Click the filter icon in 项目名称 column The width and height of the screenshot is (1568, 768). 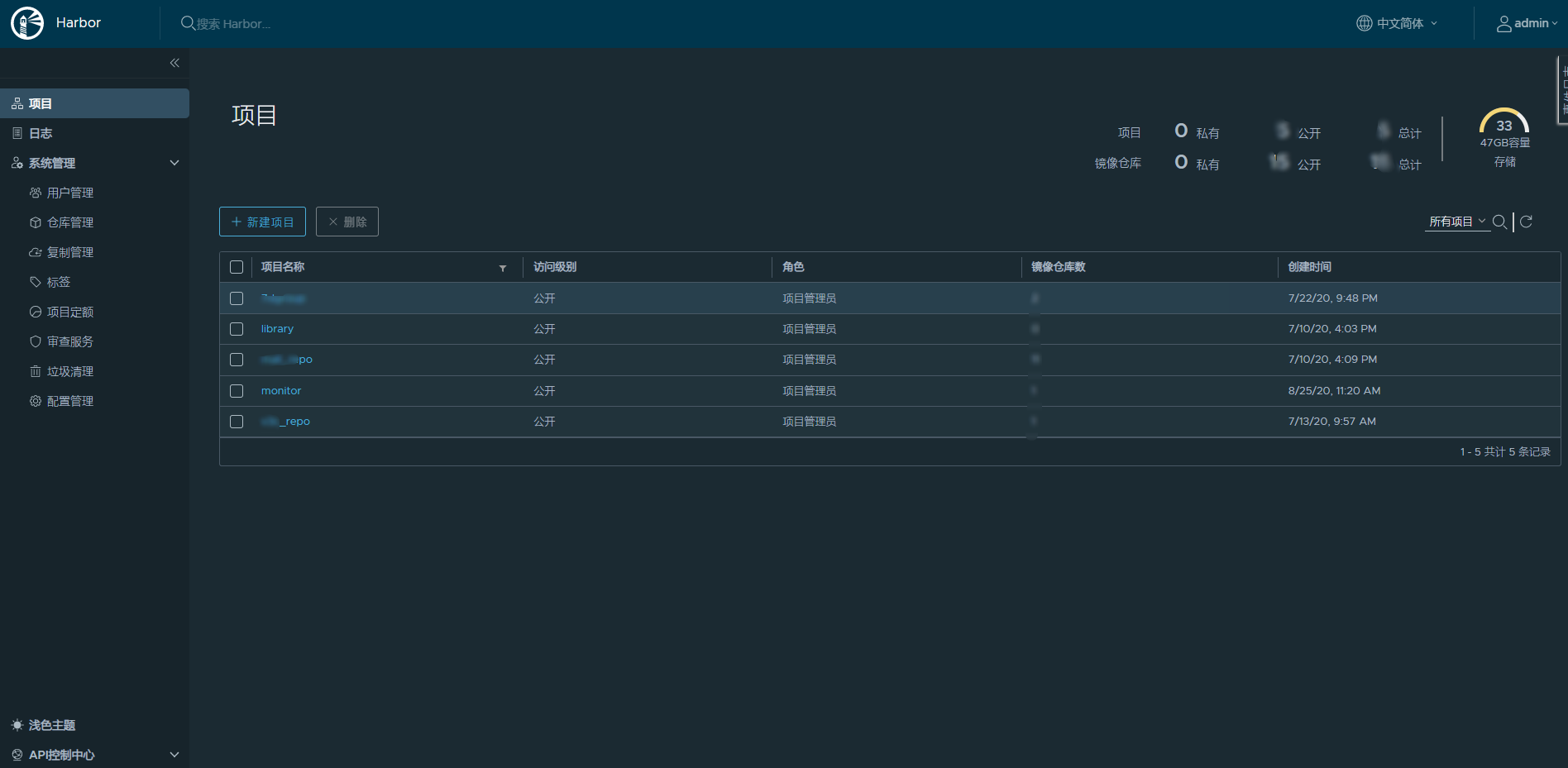tap(503, 268)
